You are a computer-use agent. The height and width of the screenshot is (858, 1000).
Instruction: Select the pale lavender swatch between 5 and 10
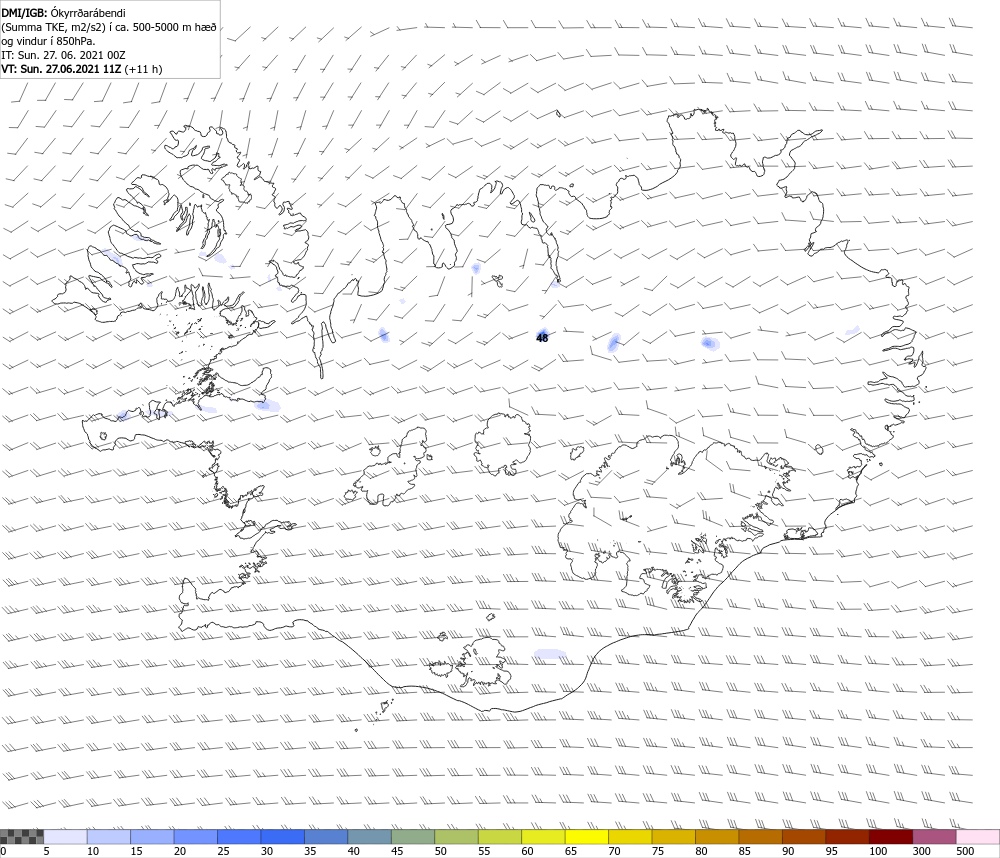65,836
